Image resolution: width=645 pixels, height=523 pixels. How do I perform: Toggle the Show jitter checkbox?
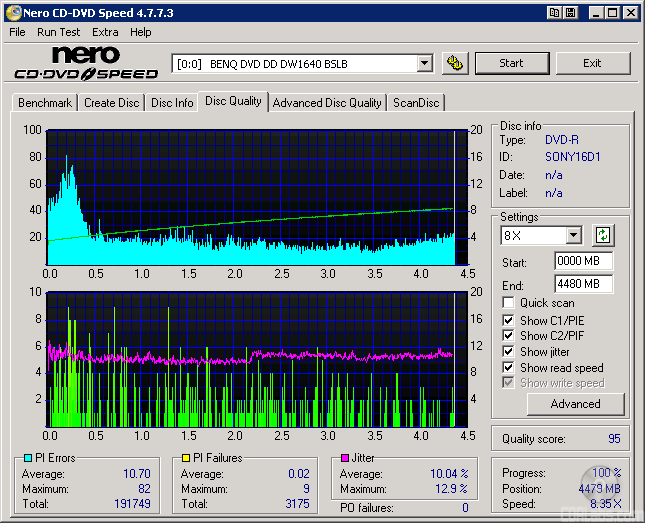click(x=509, y=352)
